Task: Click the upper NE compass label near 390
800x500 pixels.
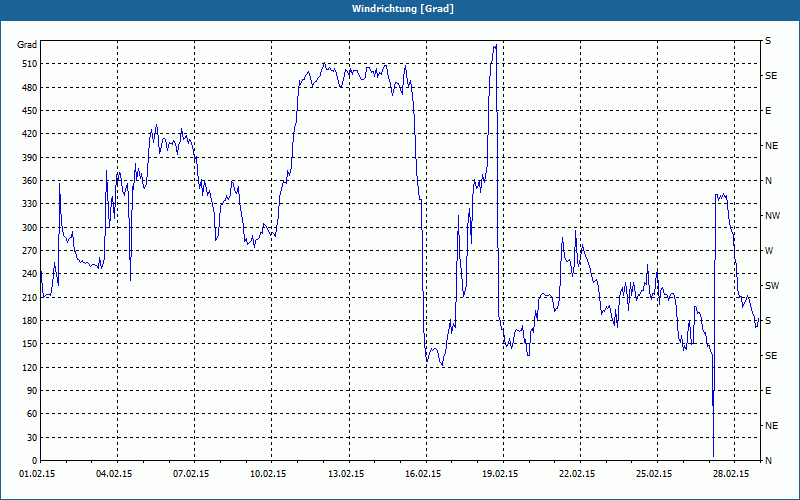Action: coord(772,145)
